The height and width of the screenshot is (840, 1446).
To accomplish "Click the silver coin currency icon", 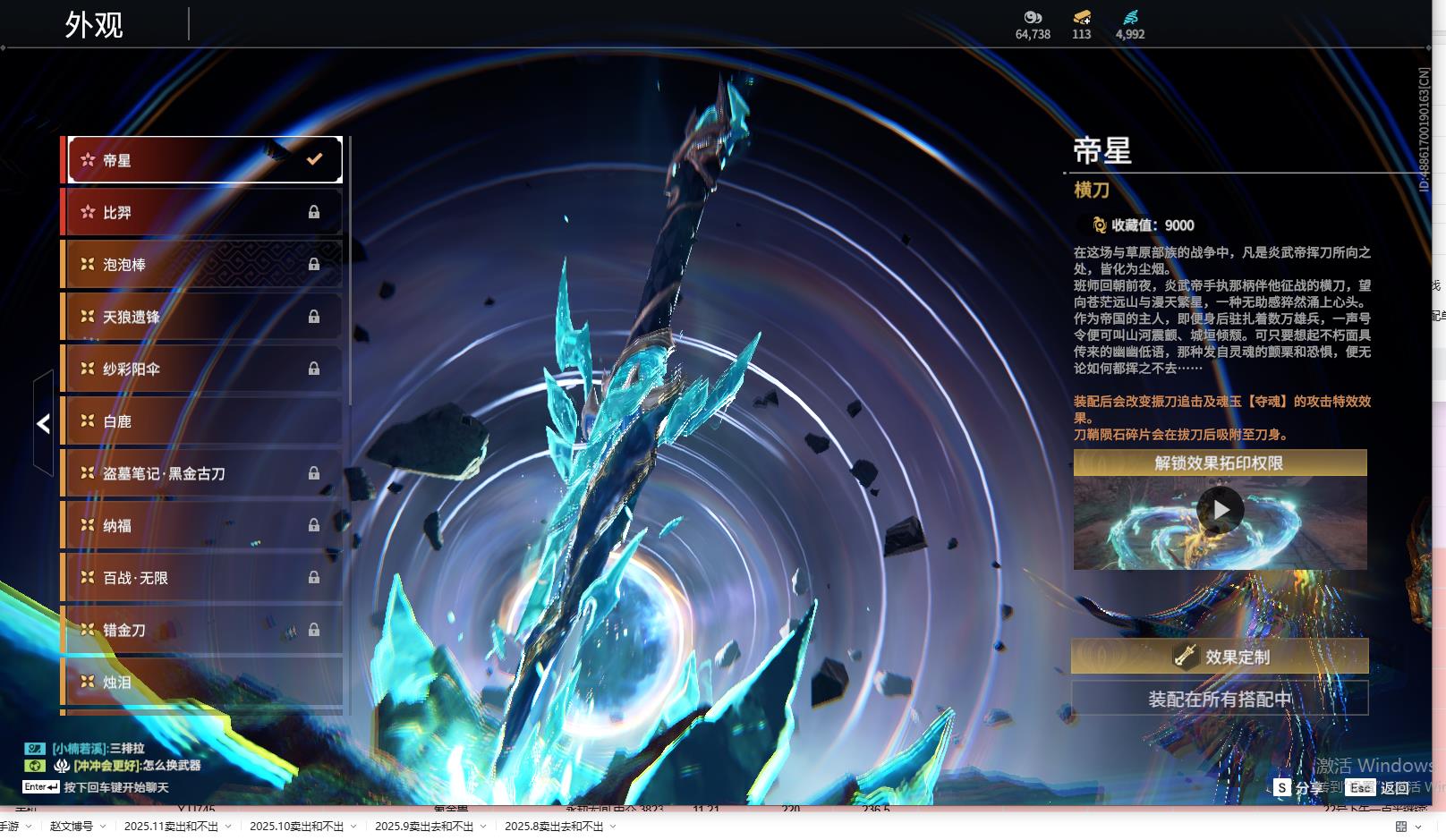I will 1033,17.
